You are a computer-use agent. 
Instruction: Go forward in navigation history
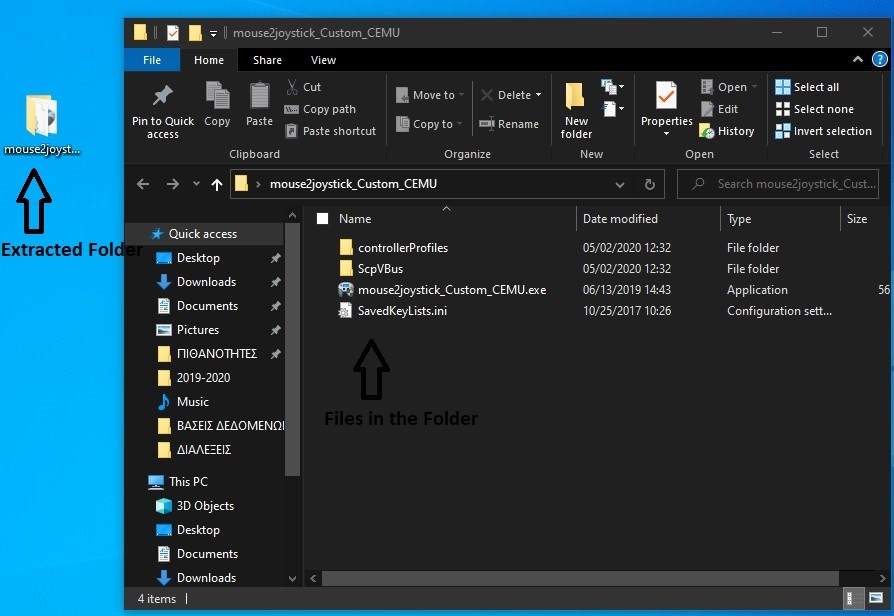click(172, 184)
